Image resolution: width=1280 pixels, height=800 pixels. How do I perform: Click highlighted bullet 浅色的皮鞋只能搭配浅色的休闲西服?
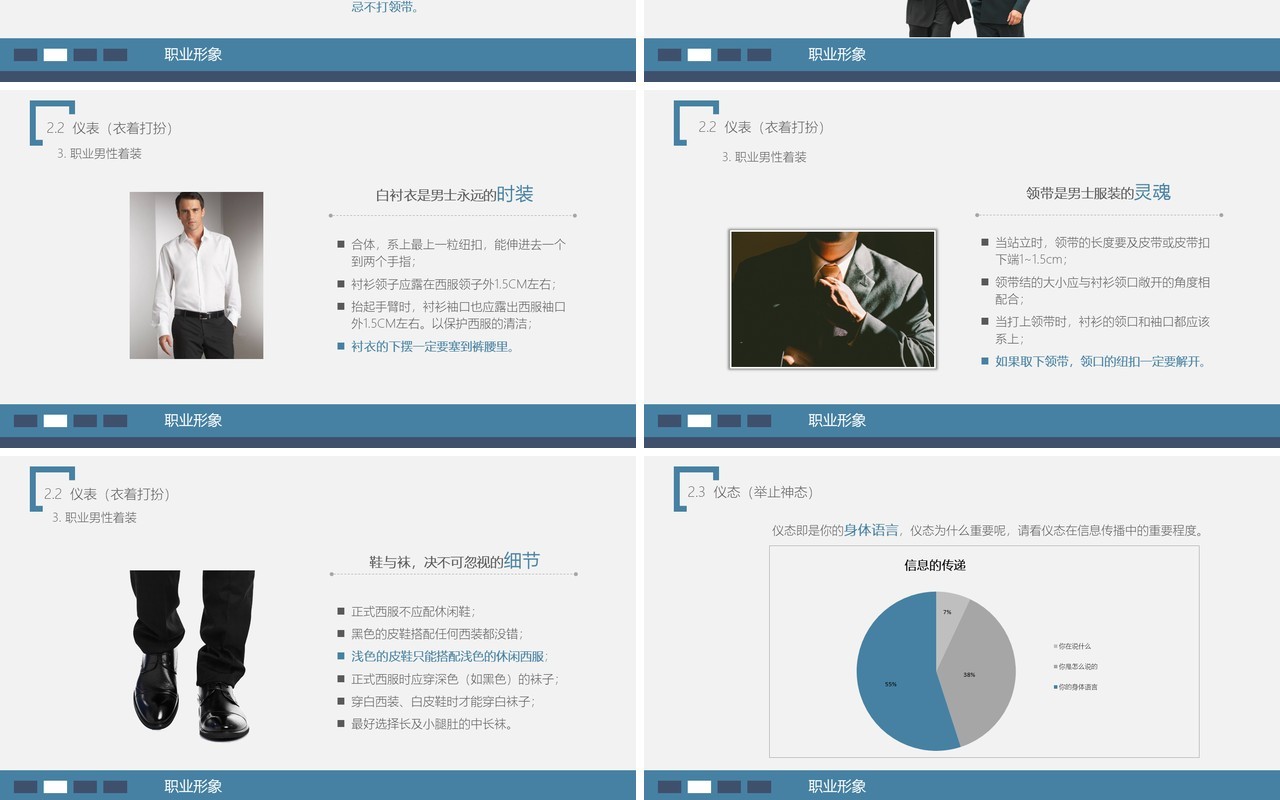pyautogui.click(x=443, y=657)
